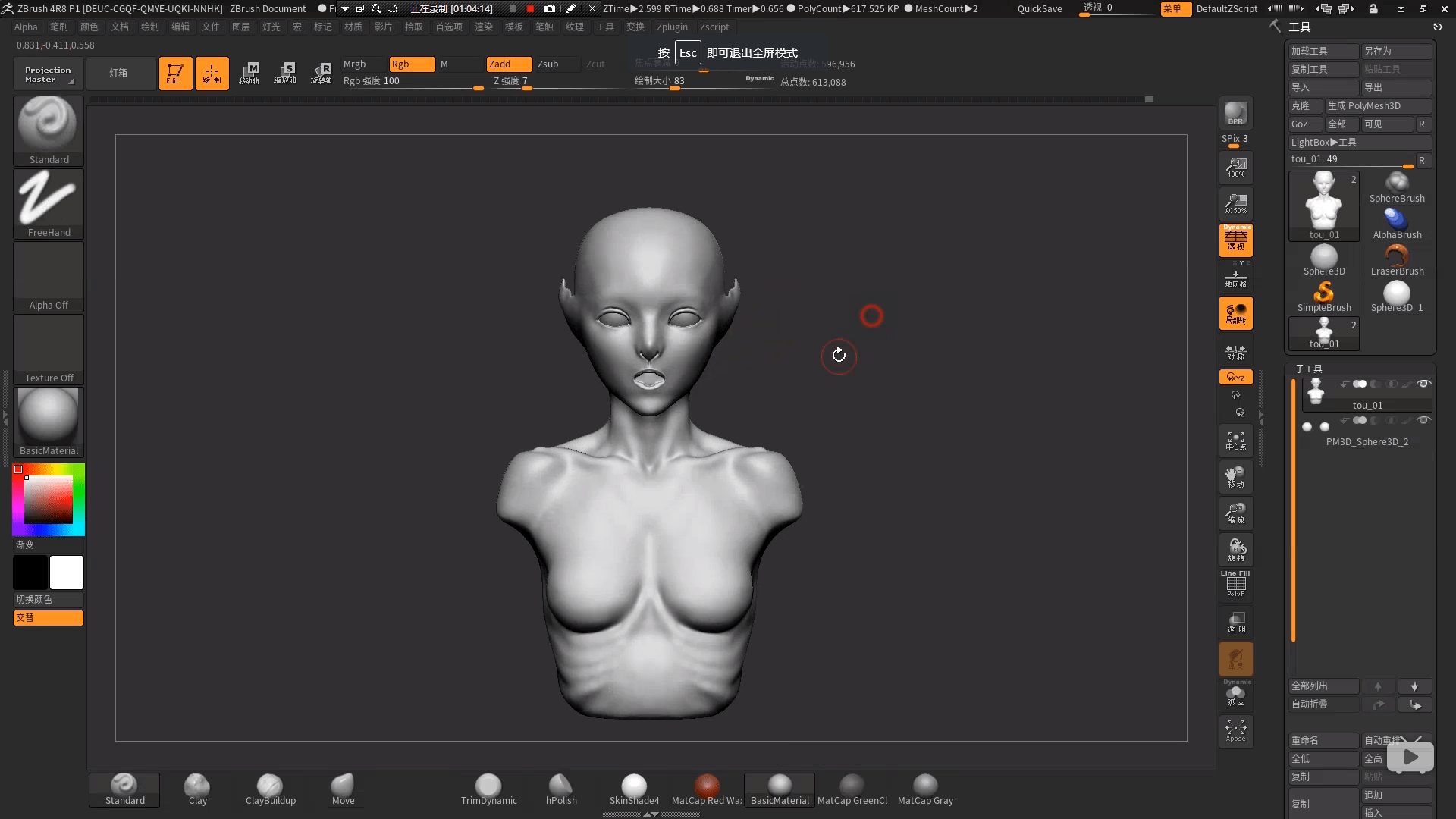Select the TrimDynamic brush
1456x819 pixels.
coord(488,790)
